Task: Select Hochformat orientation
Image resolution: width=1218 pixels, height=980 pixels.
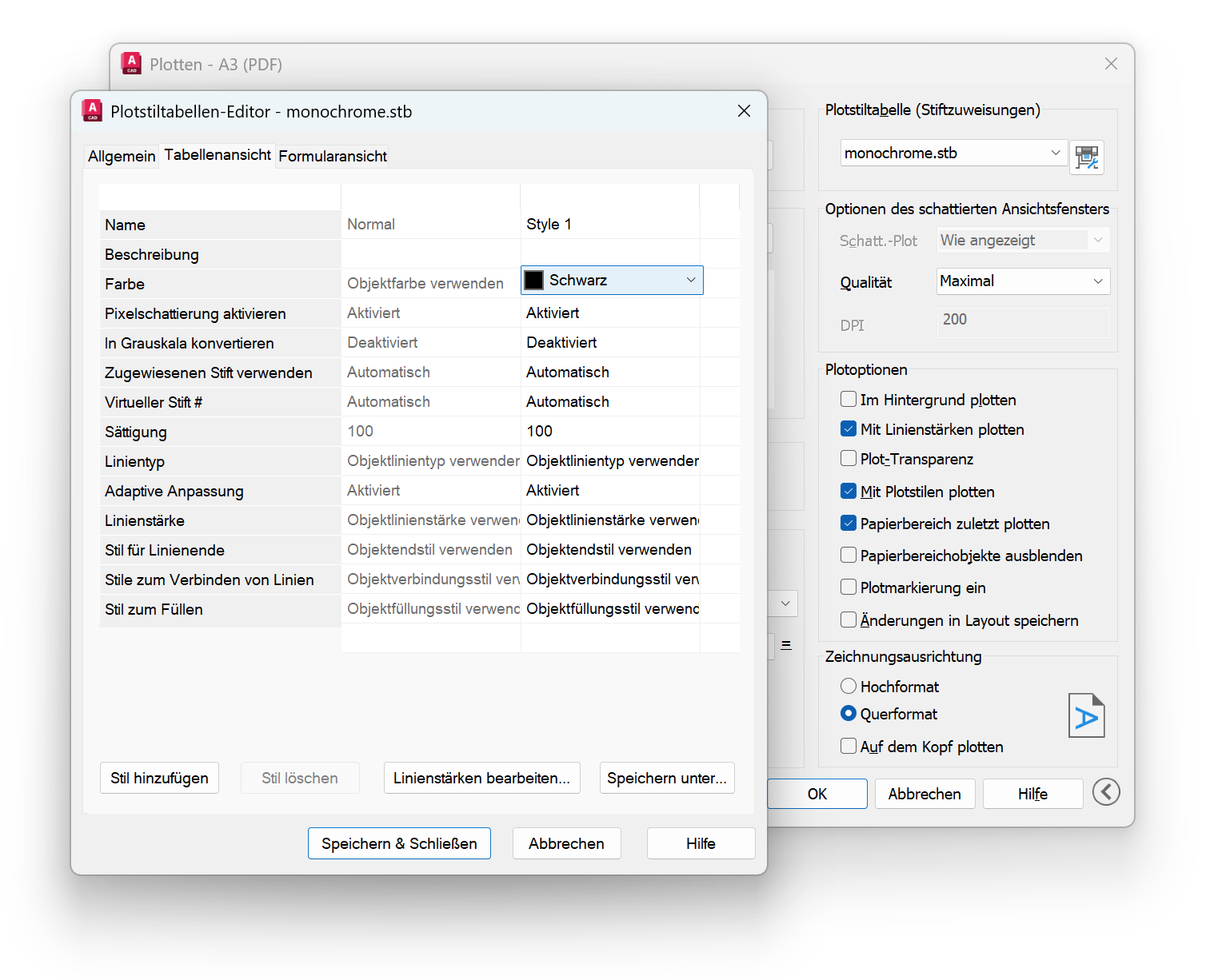Action: click(x=849, y=686)
